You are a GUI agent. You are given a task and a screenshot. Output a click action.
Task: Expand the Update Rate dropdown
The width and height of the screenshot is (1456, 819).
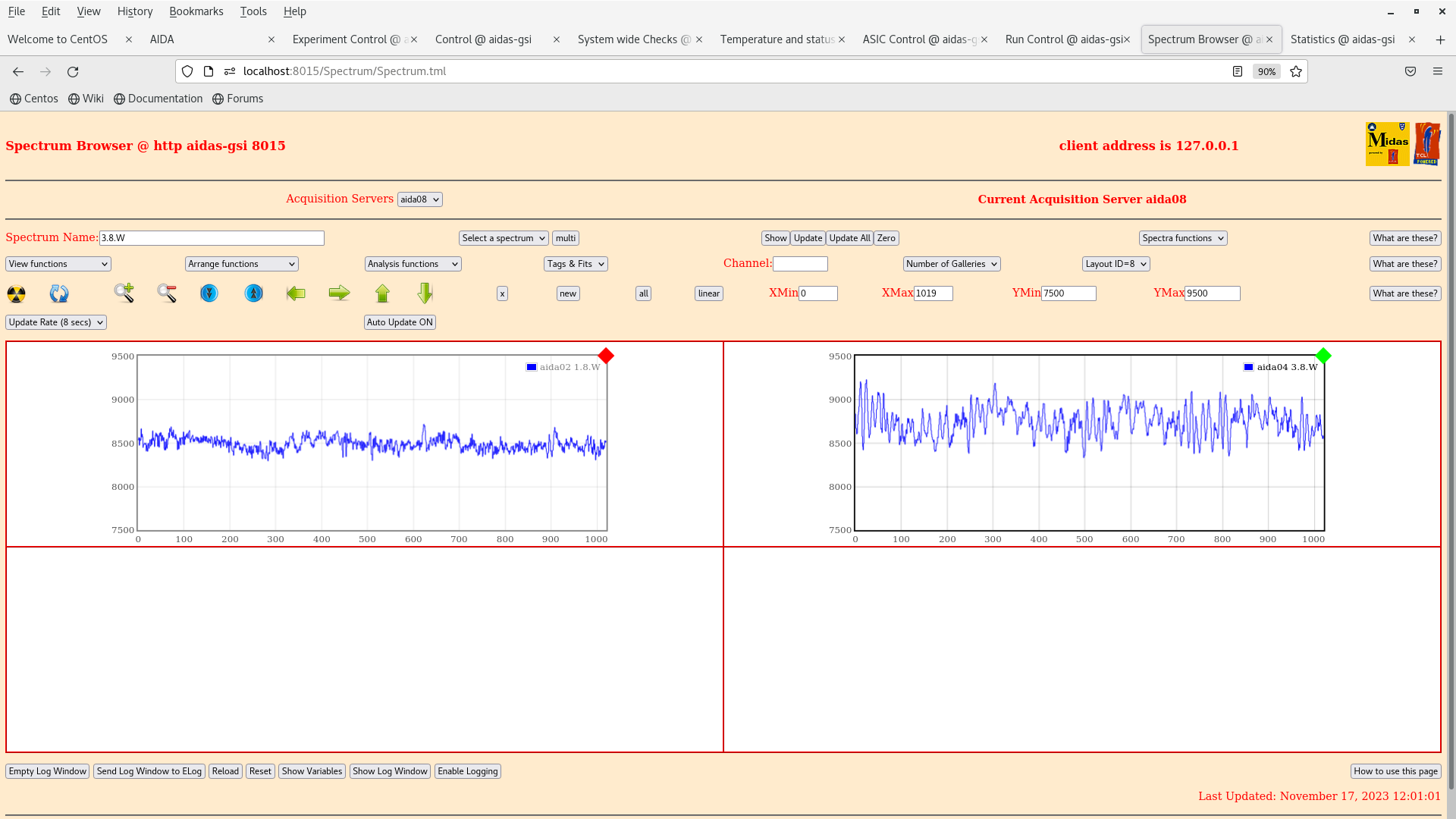pyautogui.click(x=56, y=322)
